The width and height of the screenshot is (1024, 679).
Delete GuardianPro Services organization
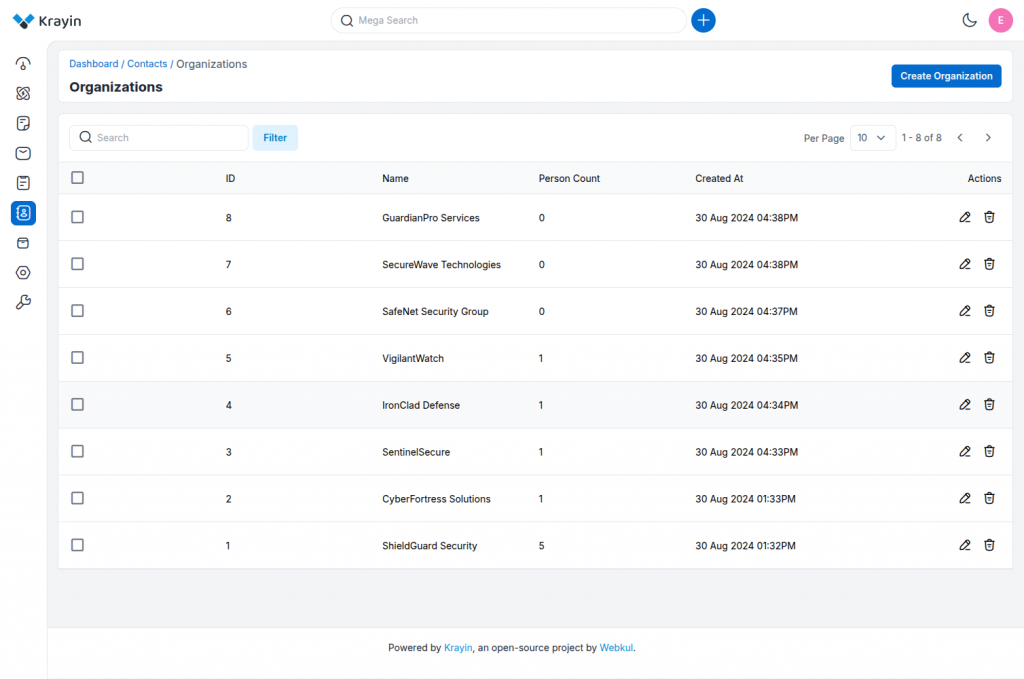[x=989, y=217]
